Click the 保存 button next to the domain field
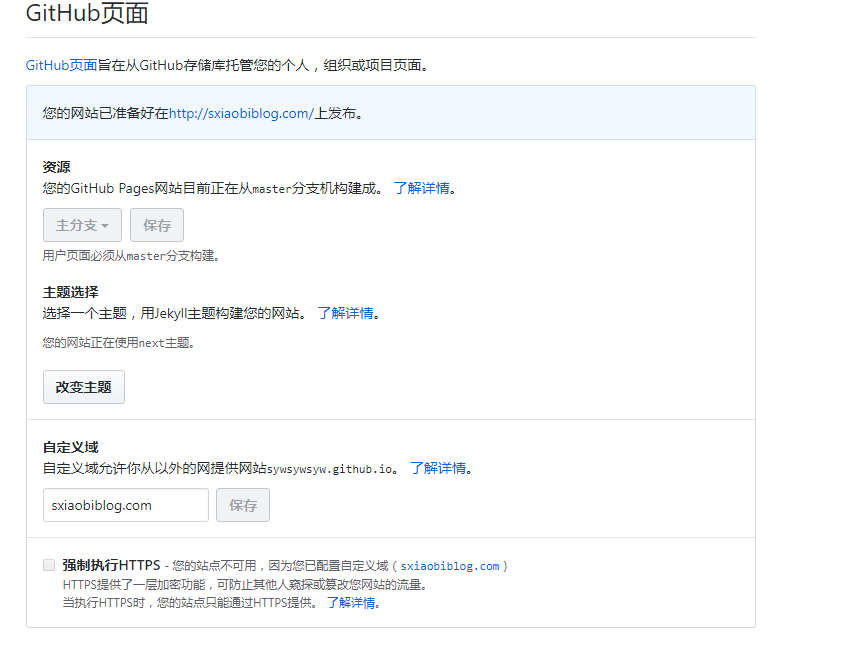 pyautogui.click(x=243, y=505)
